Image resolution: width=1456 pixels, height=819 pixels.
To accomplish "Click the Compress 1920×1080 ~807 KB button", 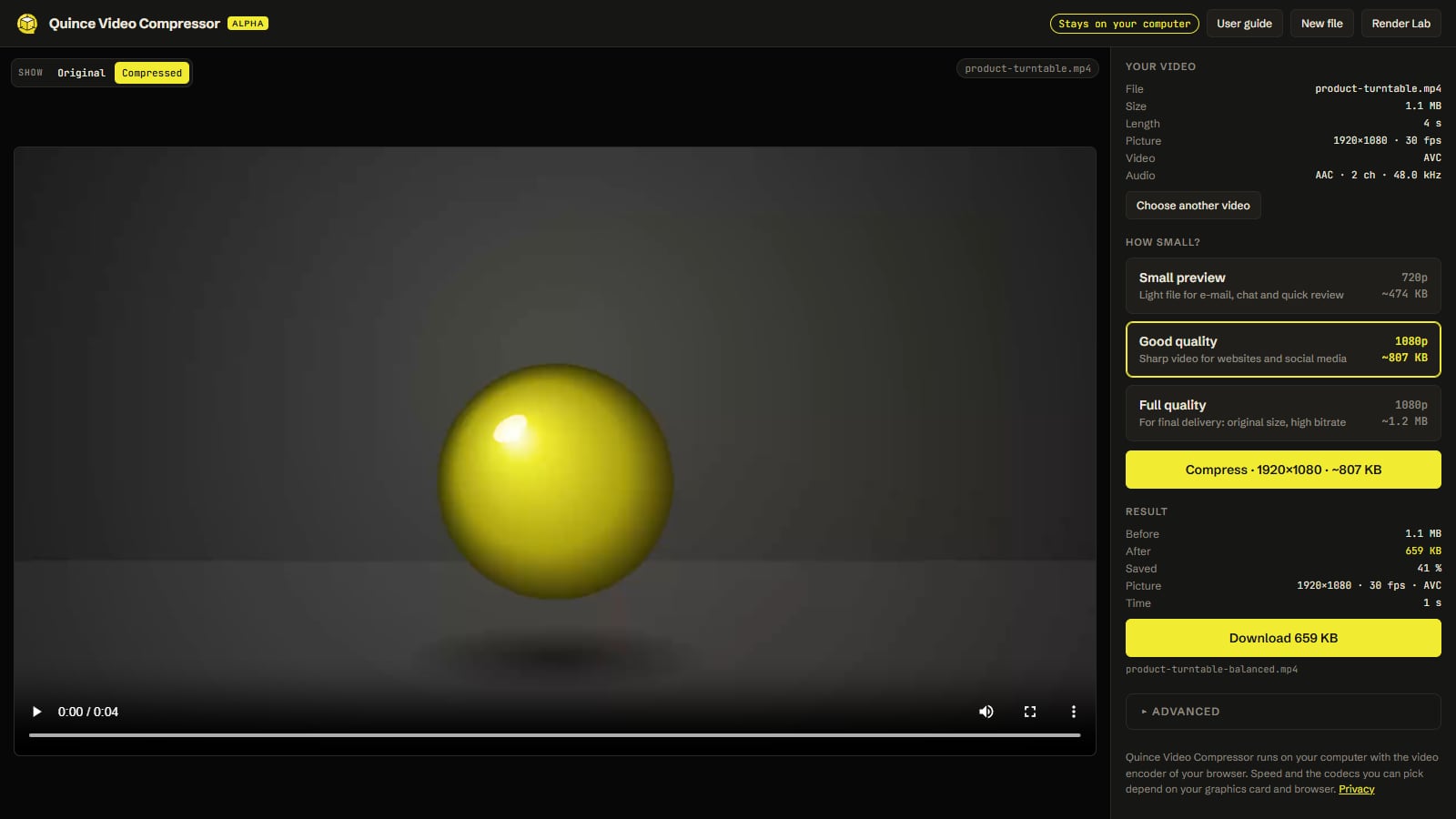I will pyautogui.click(x=1283, y=470).
